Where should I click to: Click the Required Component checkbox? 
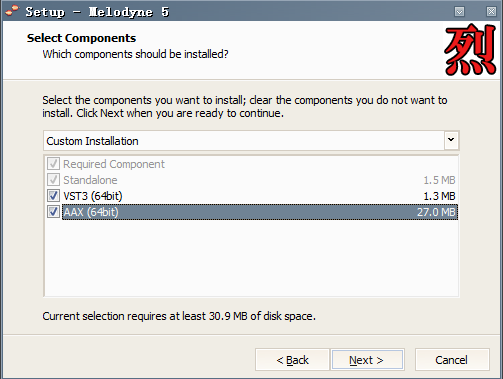pyautogui.click(x=53, y=164)
